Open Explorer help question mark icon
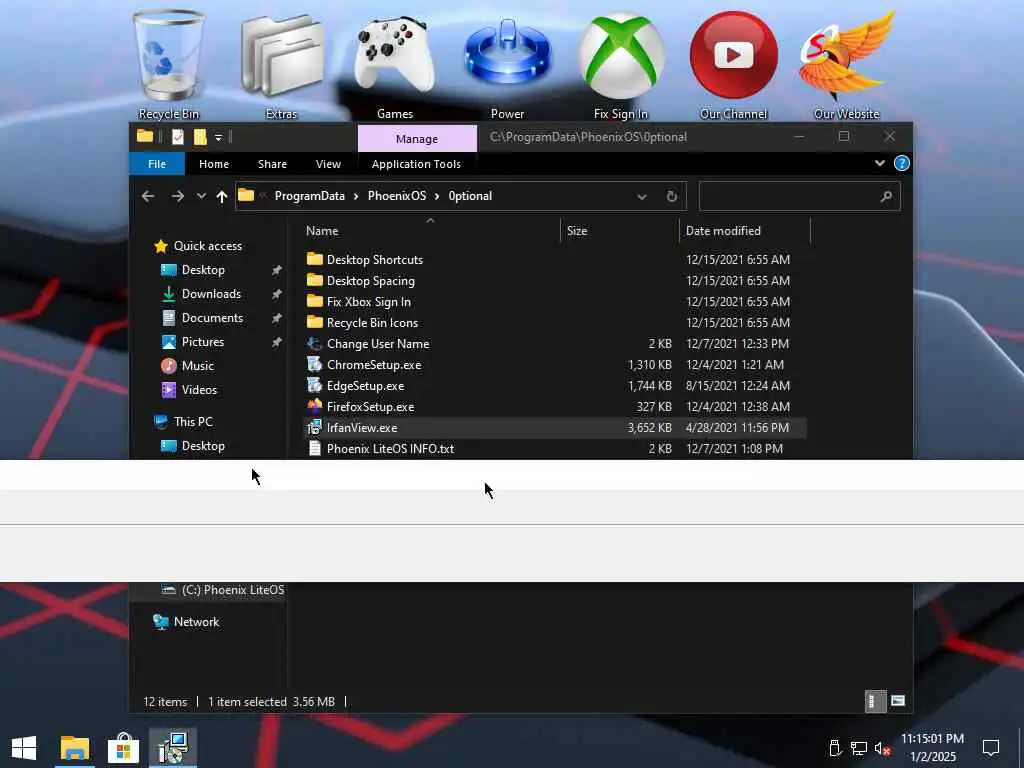 click(901, 163)
